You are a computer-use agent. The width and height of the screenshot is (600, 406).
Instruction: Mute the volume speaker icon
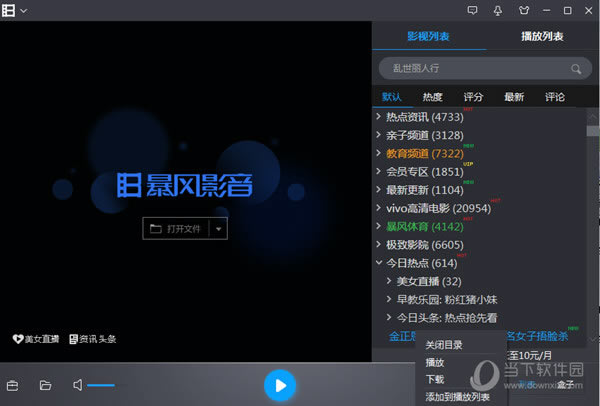click(77, 385)
